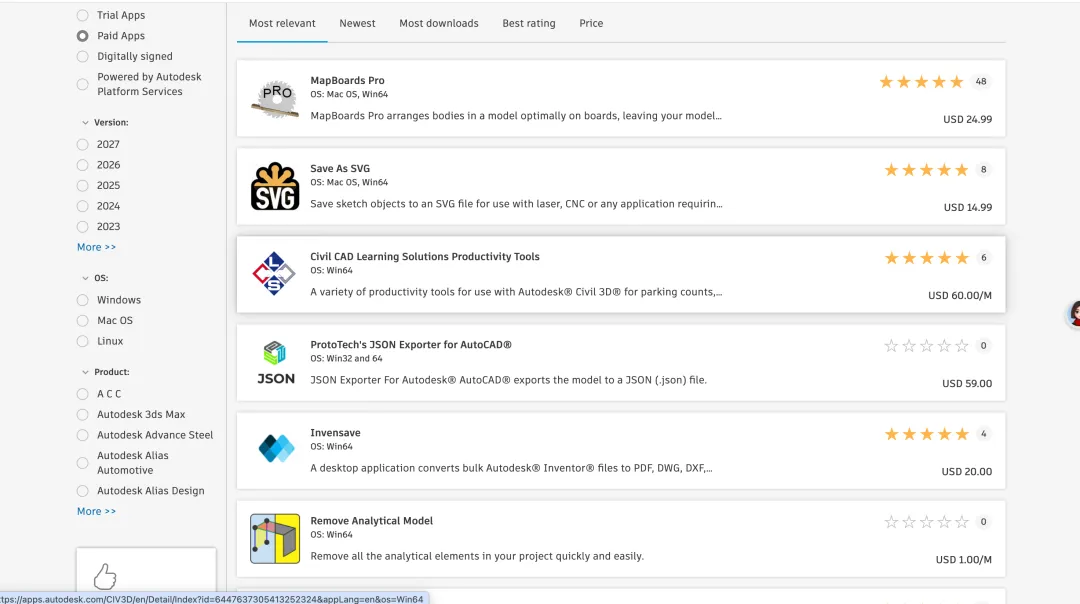Click MapBoards Pro star rating
Viewport: 1080px width, 604px height.
point(921,82)
